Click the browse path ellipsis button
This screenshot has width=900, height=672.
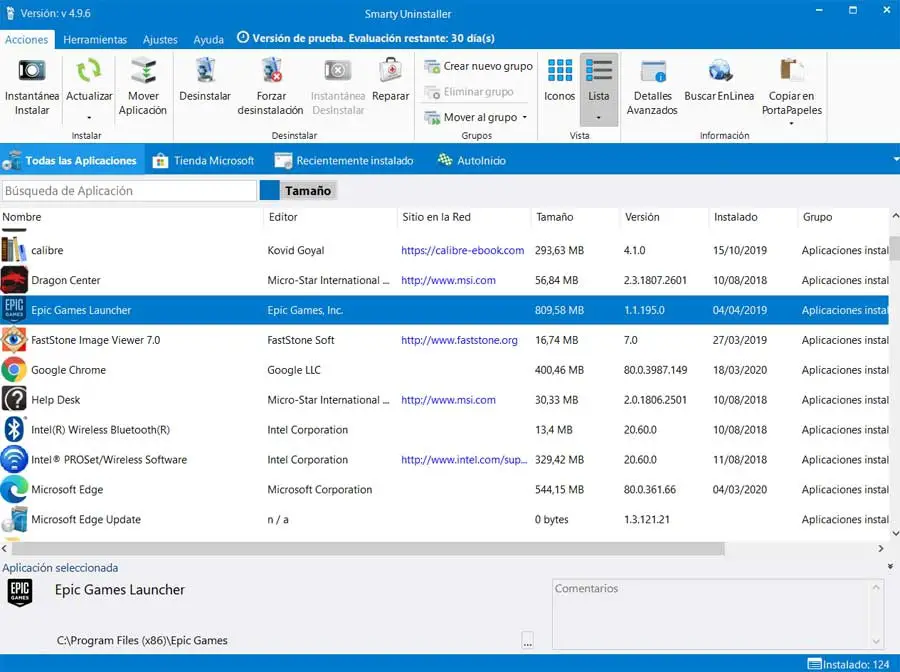pos(527,640)
